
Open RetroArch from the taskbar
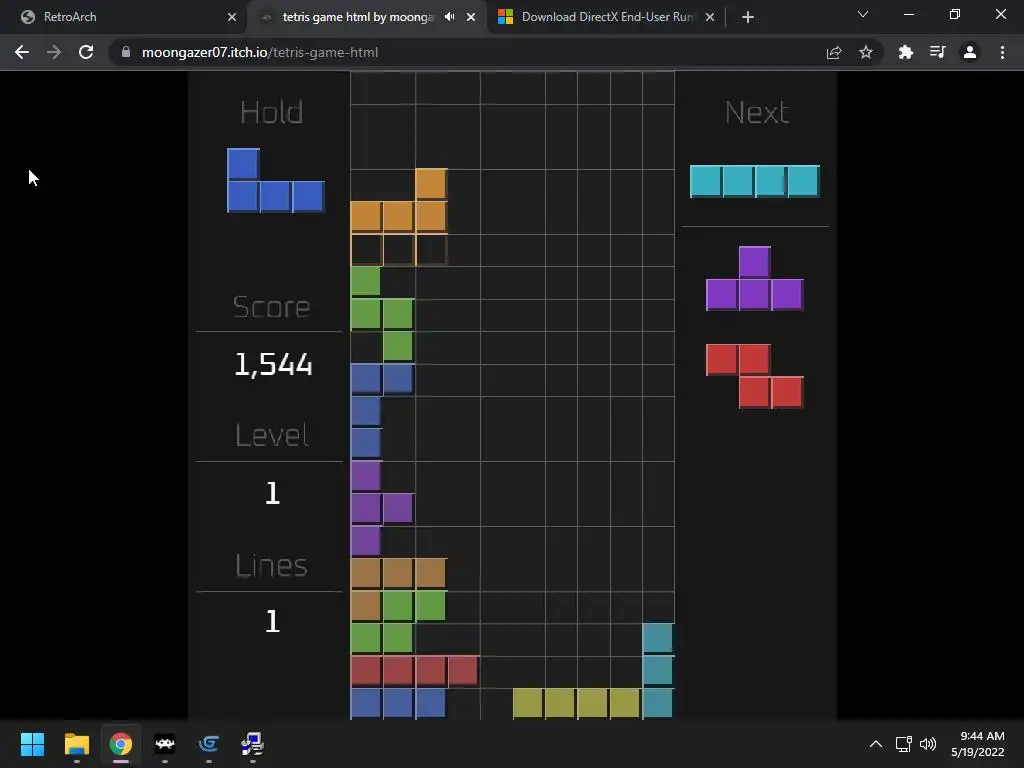(x=165, y=744)
